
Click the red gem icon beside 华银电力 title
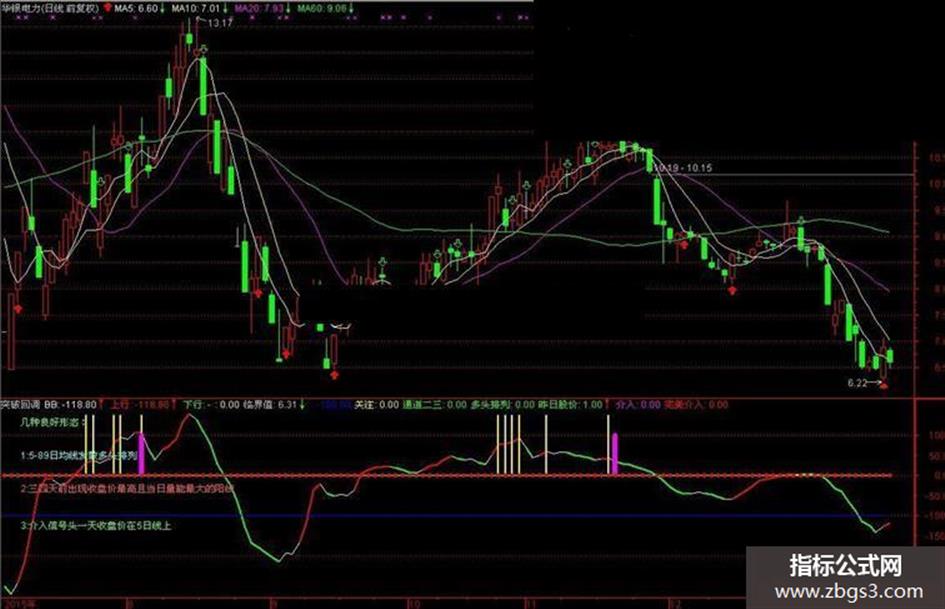pos(108,8)
